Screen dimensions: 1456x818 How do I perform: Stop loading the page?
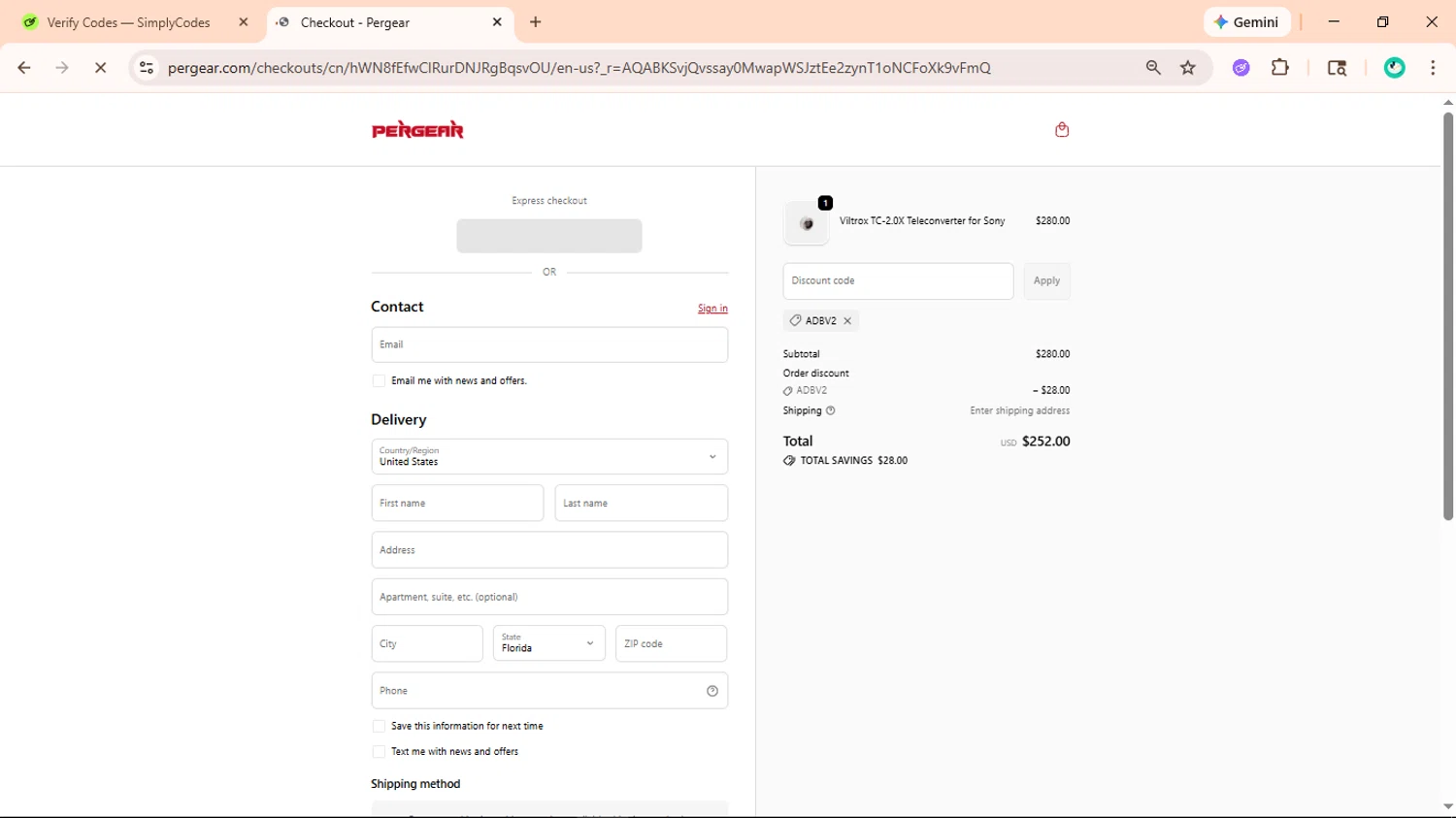[x=100, y=68]
